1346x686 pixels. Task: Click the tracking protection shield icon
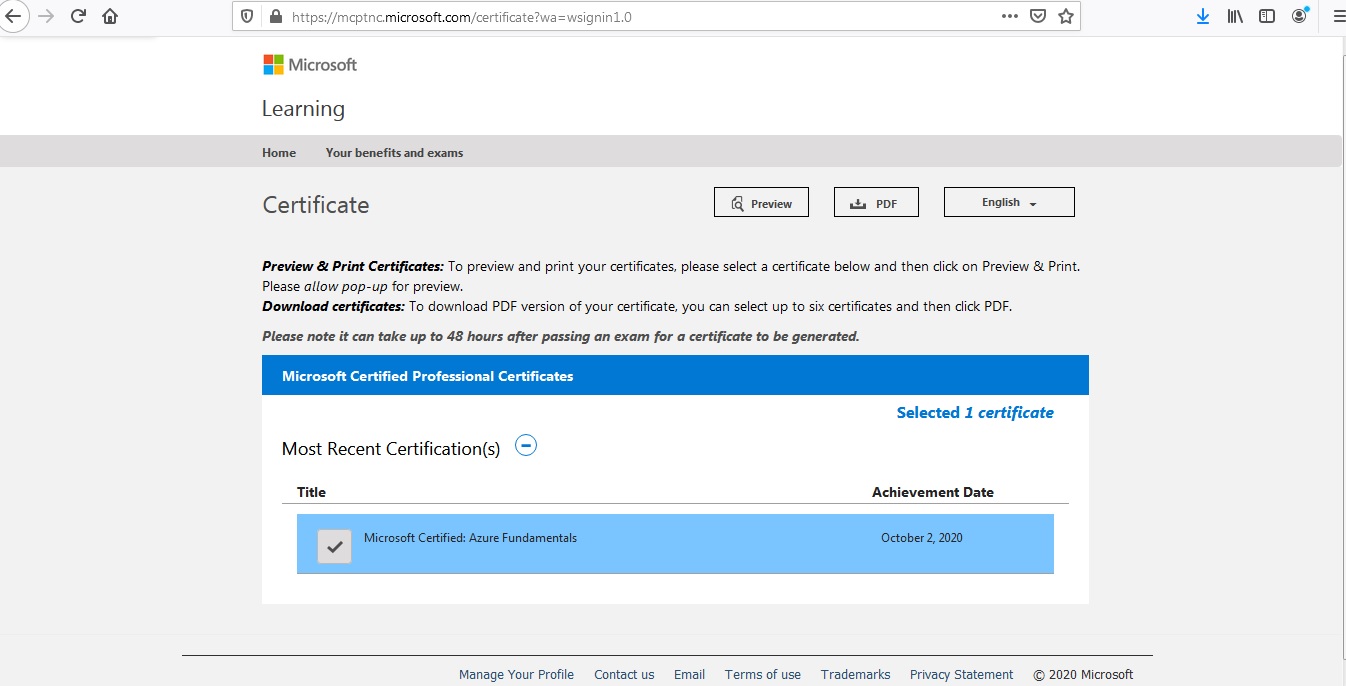tap(246, 16)
